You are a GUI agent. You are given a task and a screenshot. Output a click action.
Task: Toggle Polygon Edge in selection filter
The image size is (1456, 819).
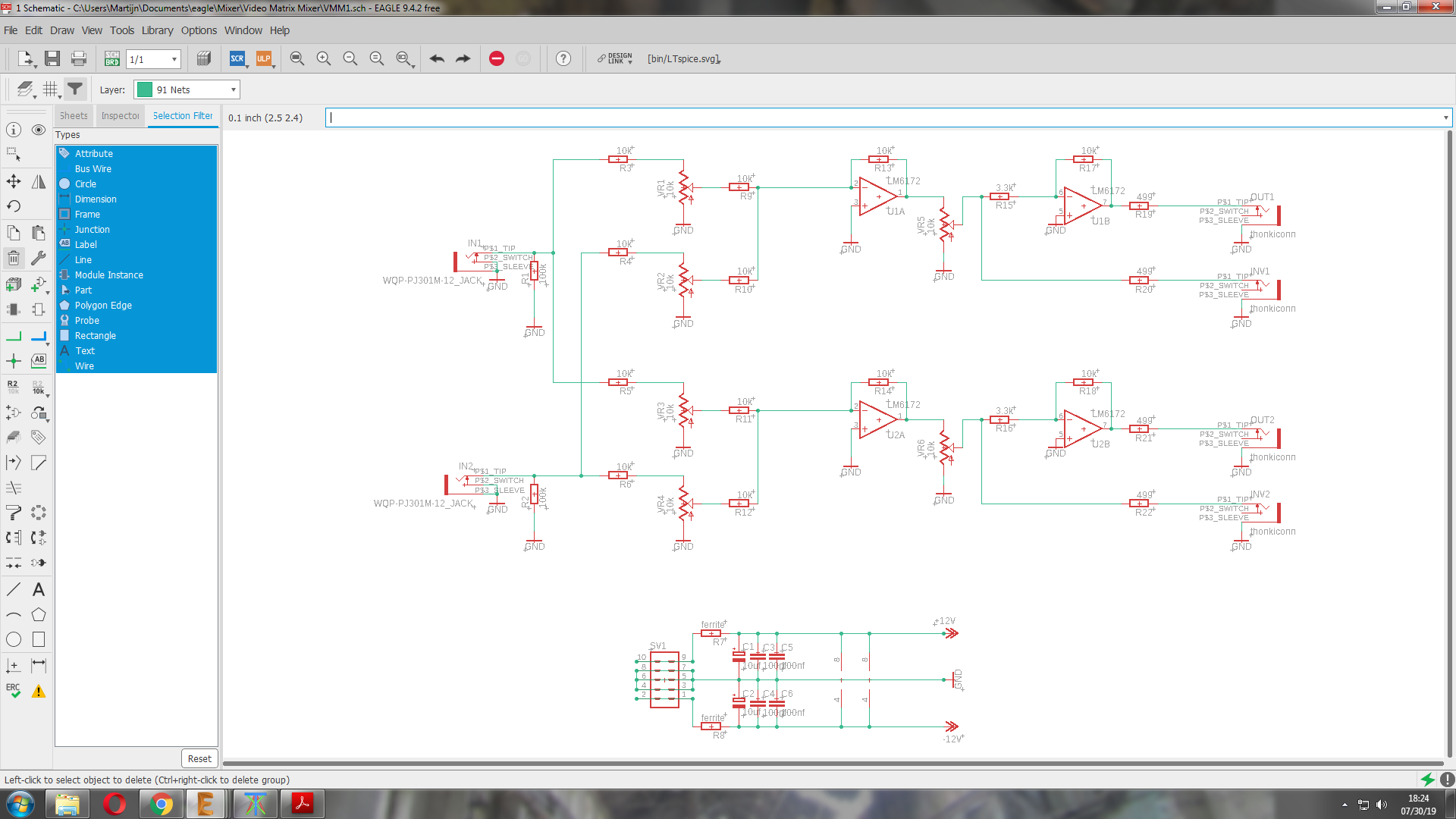[x=136, y=305]
